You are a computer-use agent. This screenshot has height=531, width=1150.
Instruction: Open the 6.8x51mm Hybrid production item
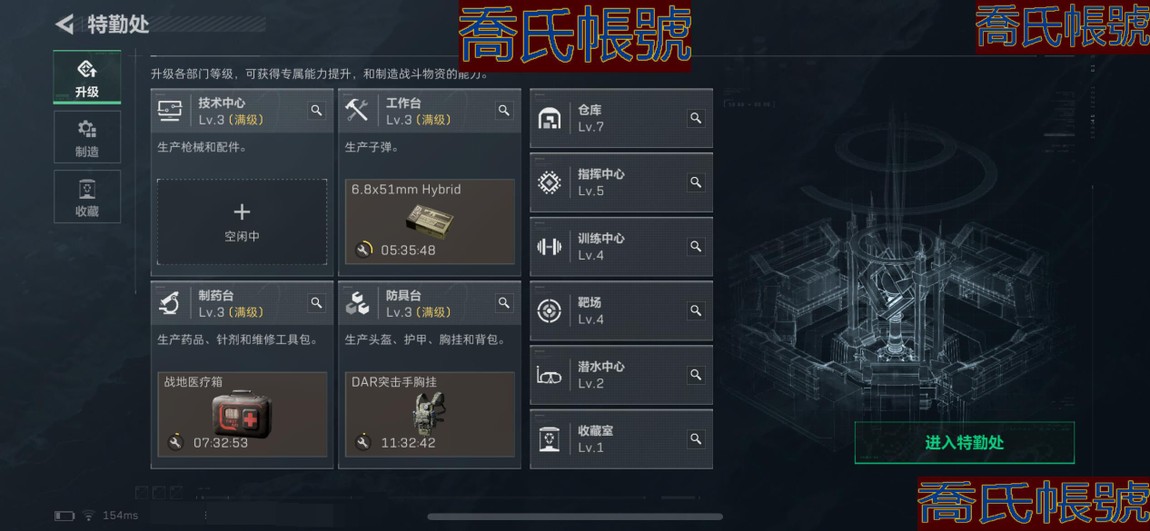click(x=430, y=221)
